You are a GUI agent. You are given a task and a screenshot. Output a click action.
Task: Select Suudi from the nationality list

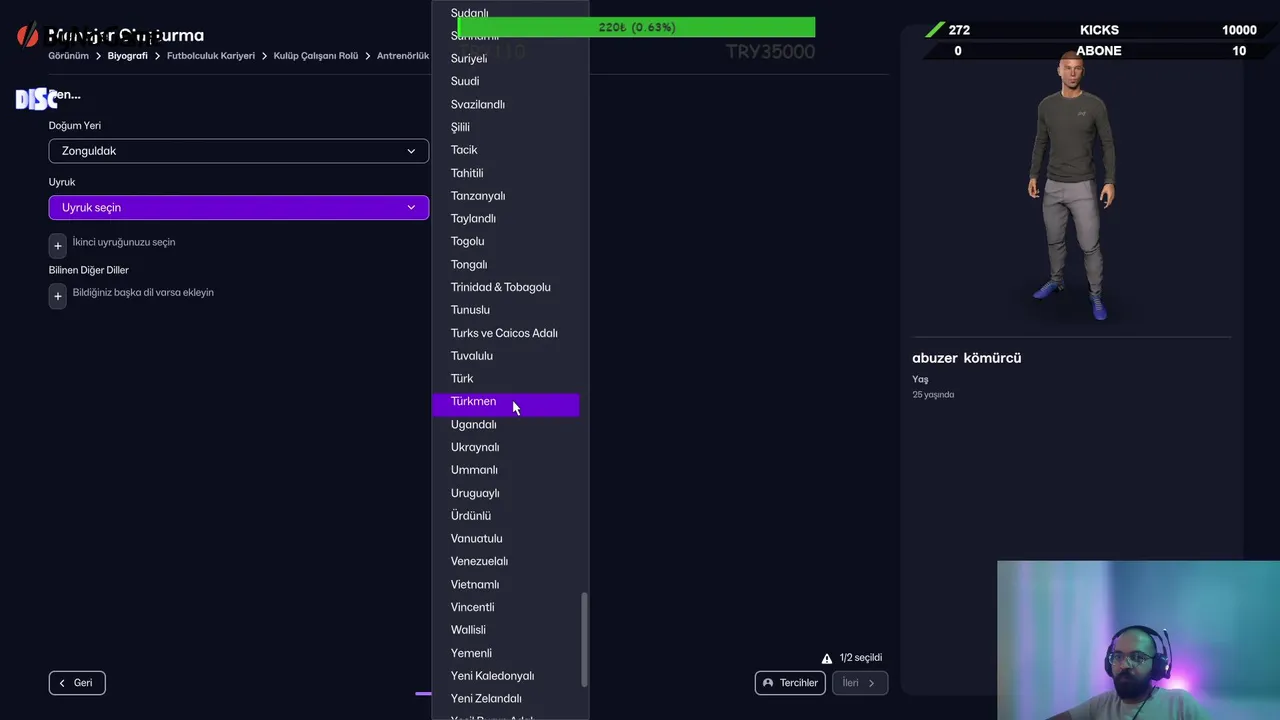[505, 81]
